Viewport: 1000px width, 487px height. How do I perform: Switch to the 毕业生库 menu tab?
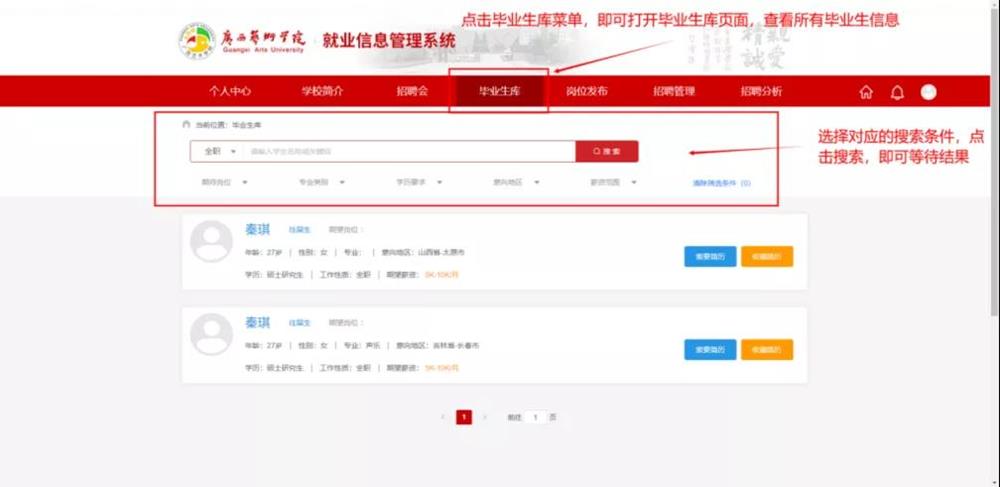499,92
